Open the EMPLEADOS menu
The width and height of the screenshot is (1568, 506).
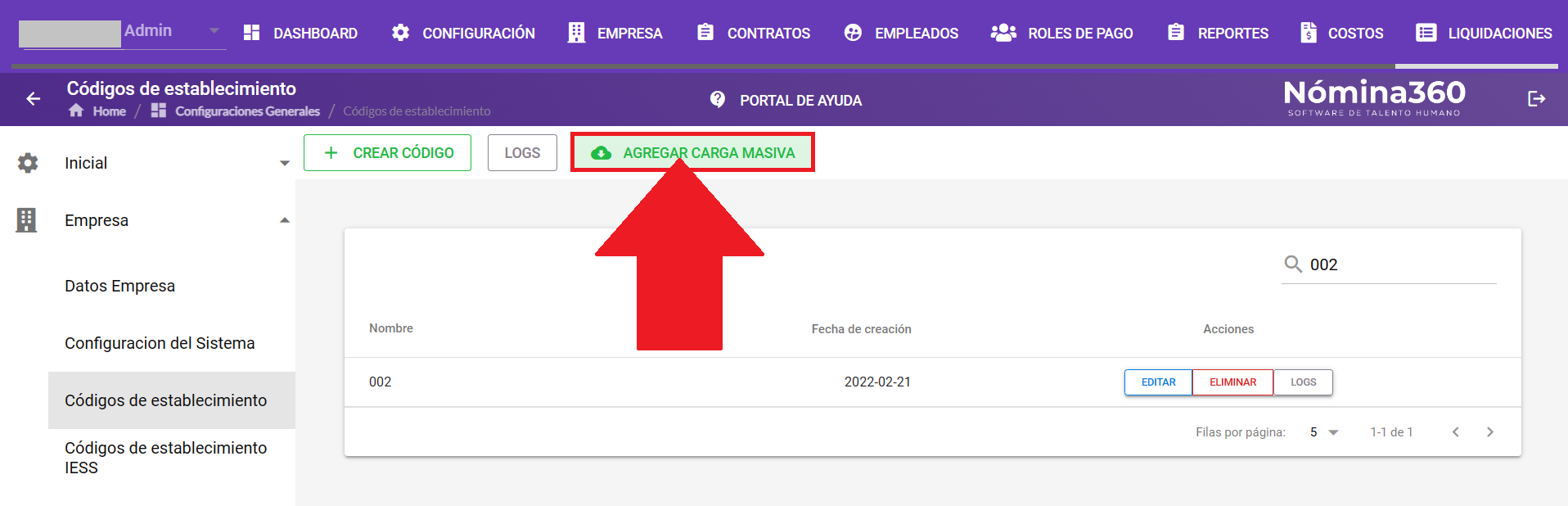pyautogui.click(x=901, y=33)
